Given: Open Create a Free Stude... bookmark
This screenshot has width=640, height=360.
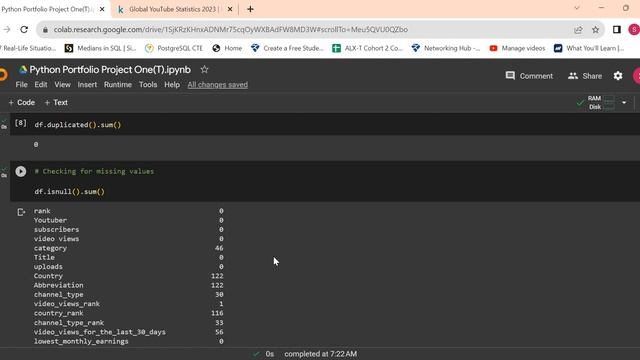Looking at the screenshot, I should (x=287, y=48).
